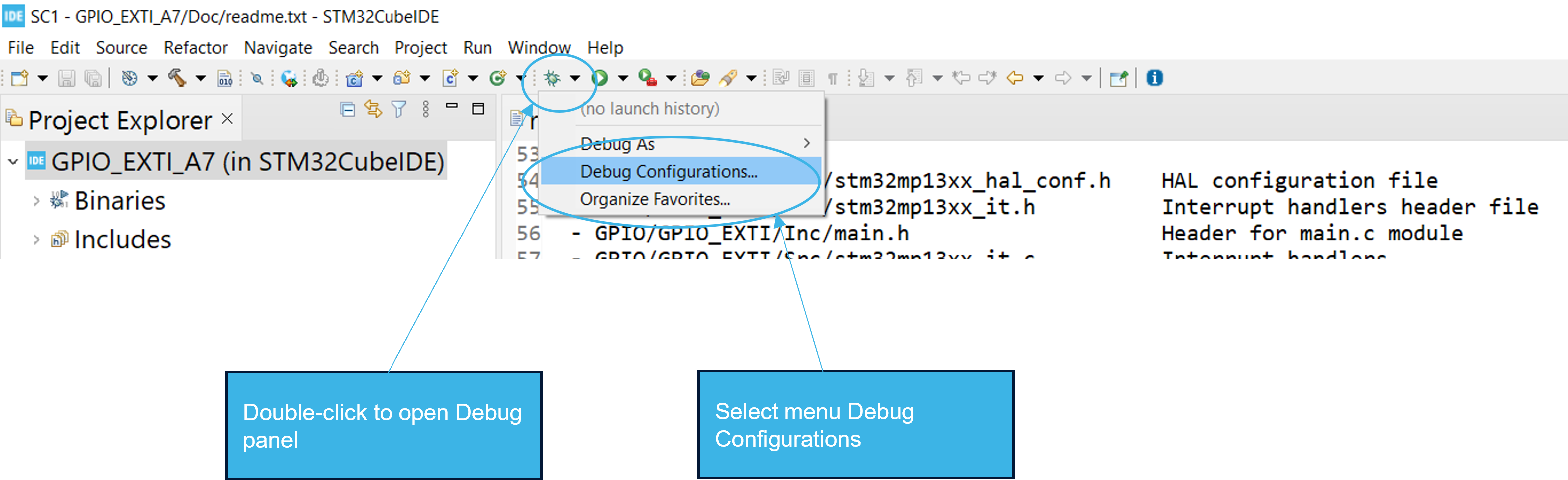Click the hammer Build icon
Screen dimensions: 1568x480
177,78
